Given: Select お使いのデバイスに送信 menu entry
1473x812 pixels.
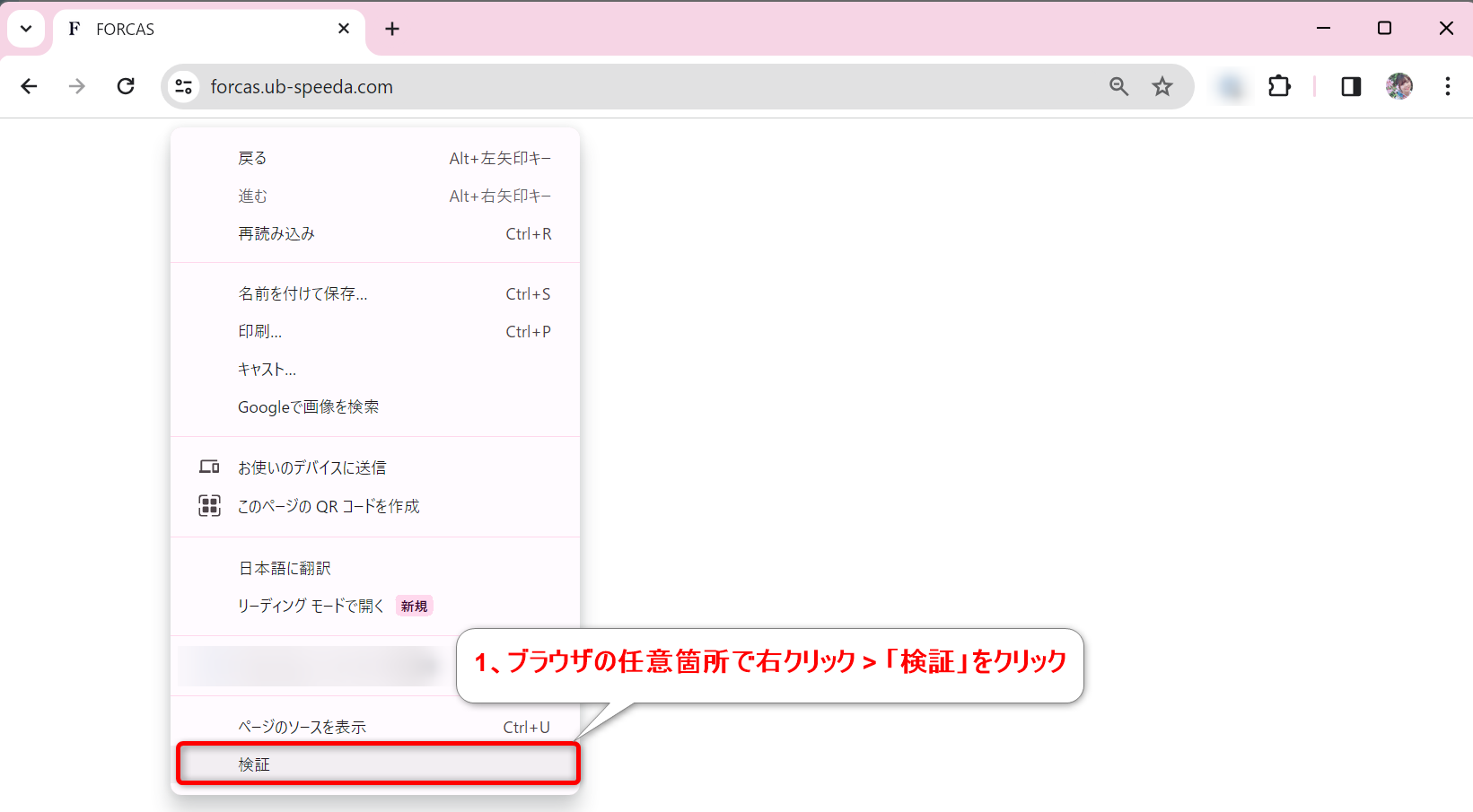Looking at the screenshot, I should (x=311, y=467).
